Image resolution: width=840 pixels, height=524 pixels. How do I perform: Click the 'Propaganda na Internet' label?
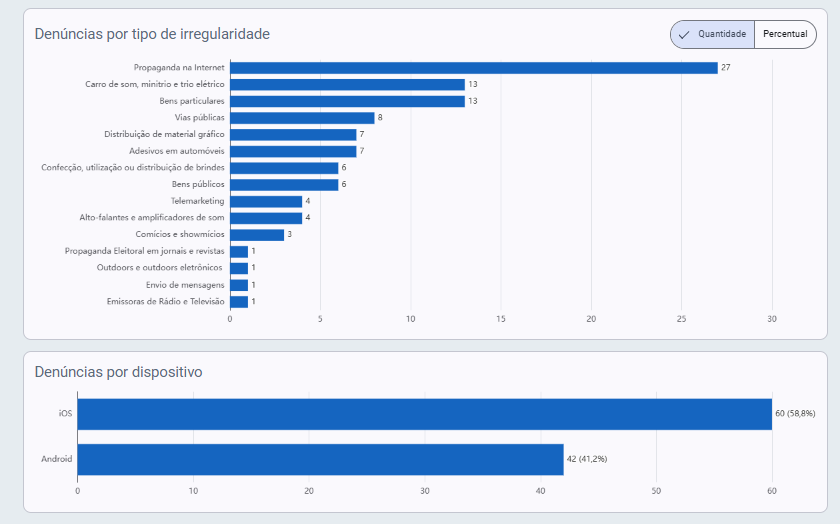179,68
